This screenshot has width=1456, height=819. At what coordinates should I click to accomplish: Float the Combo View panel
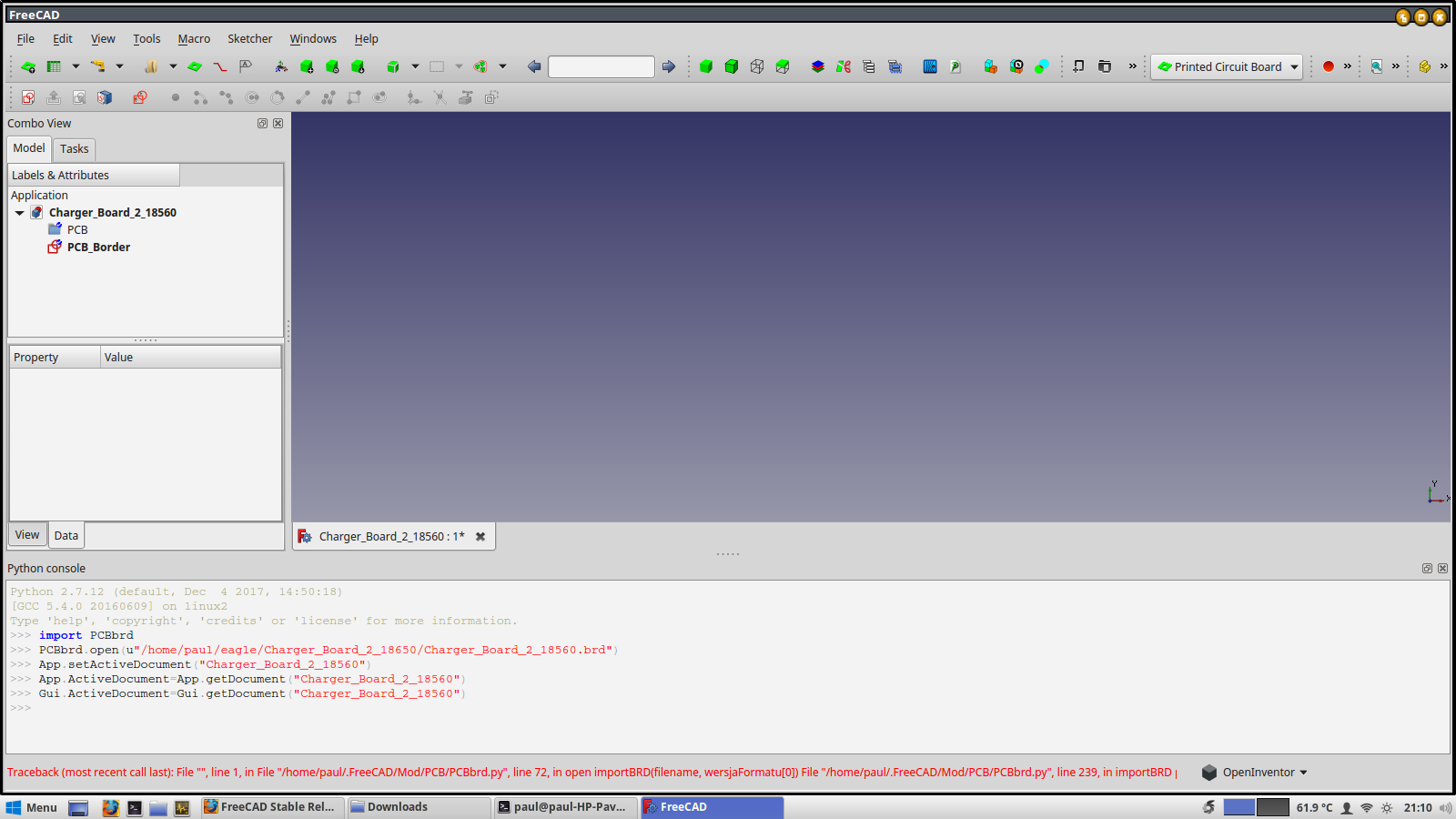[x=262, y=124]
